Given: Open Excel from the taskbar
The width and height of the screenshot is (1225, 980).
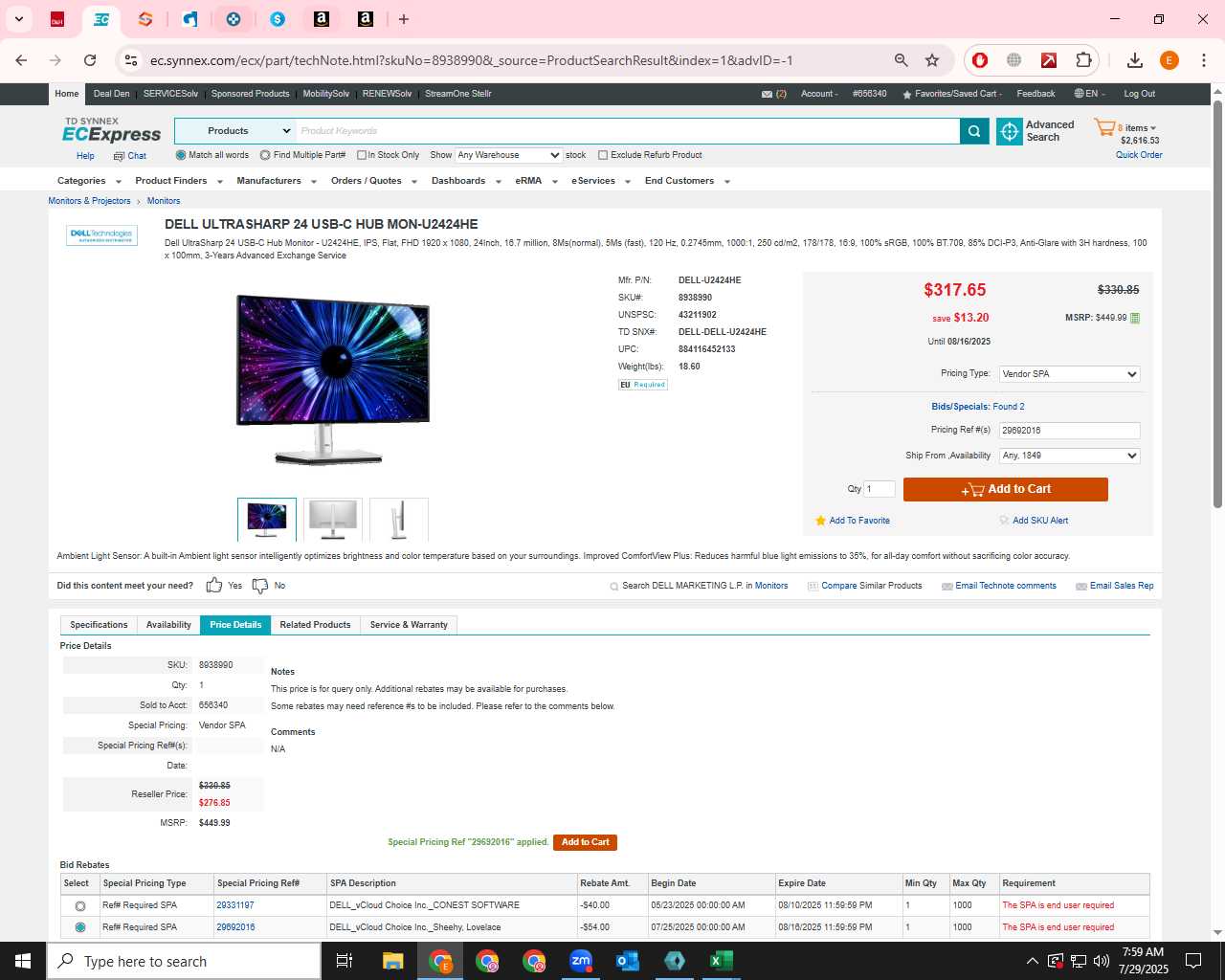Looking at the screenshot, I should click(x=722, y=961).
